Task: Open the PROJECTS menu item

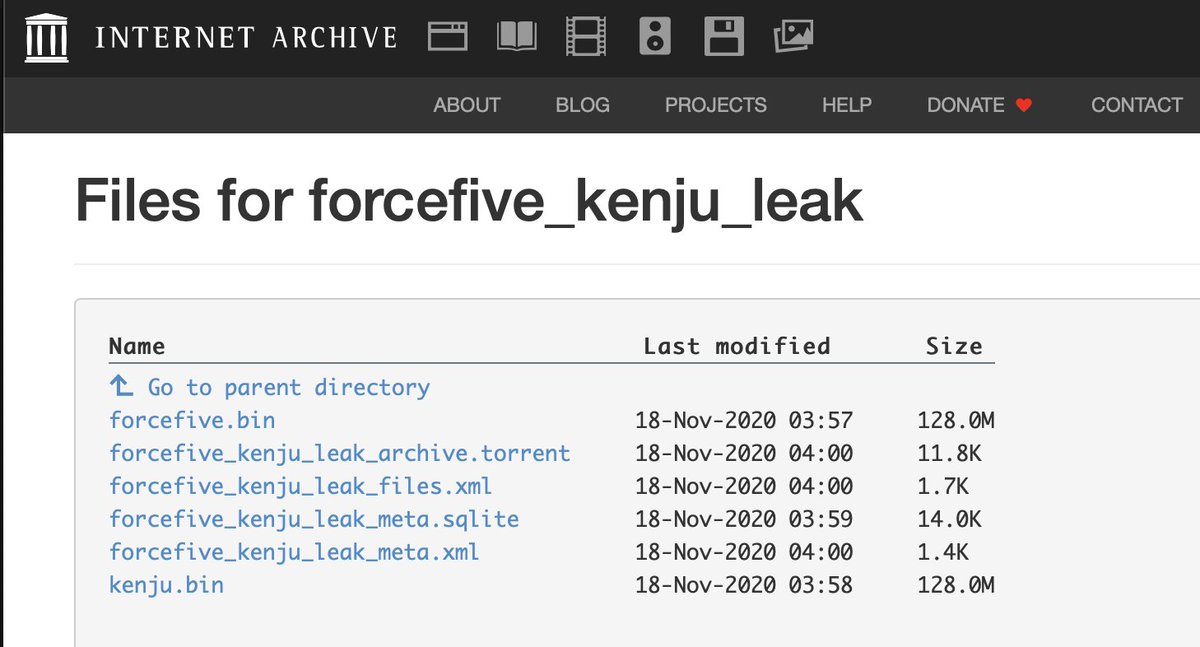Action: pyautogui.click(x=716, y=105)
